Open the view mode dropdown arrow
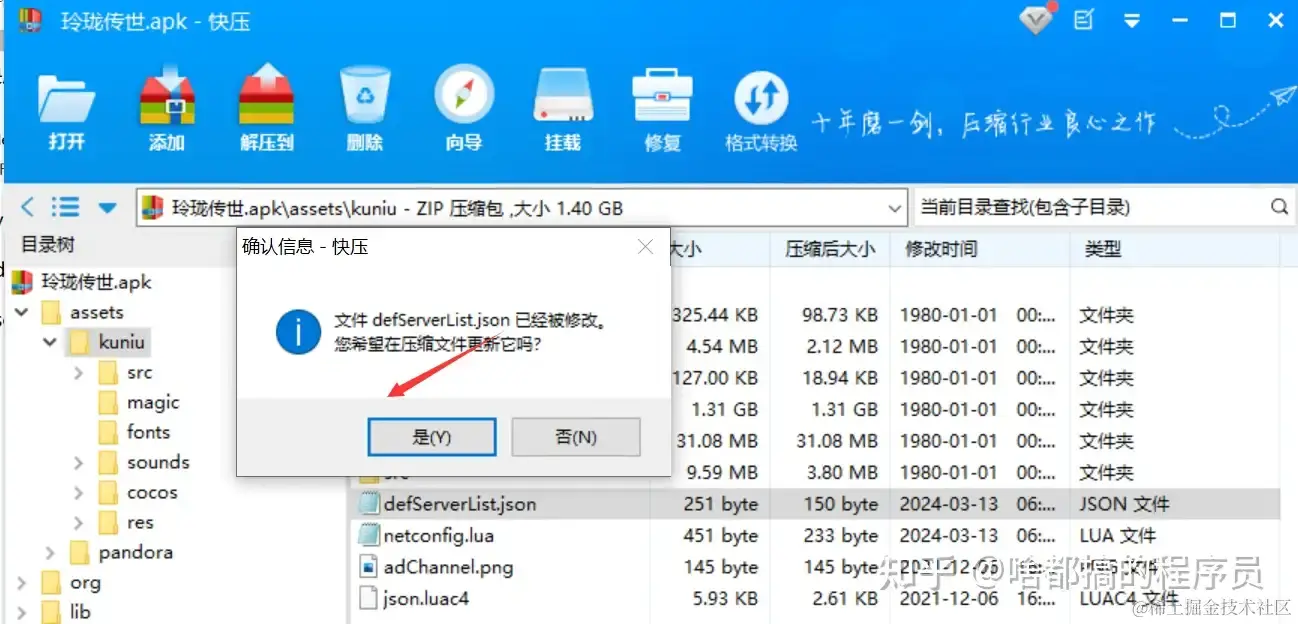Image resolution: width=1298 pixels, height=624 pixels. click(x=108, y=208)
